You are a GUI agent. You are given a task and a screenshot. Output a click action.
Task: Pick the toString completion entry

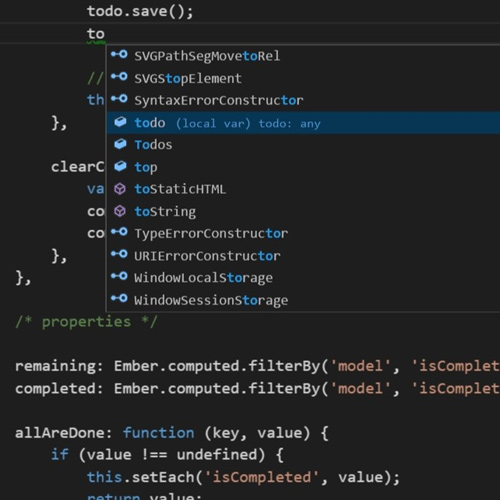point(303,211)
